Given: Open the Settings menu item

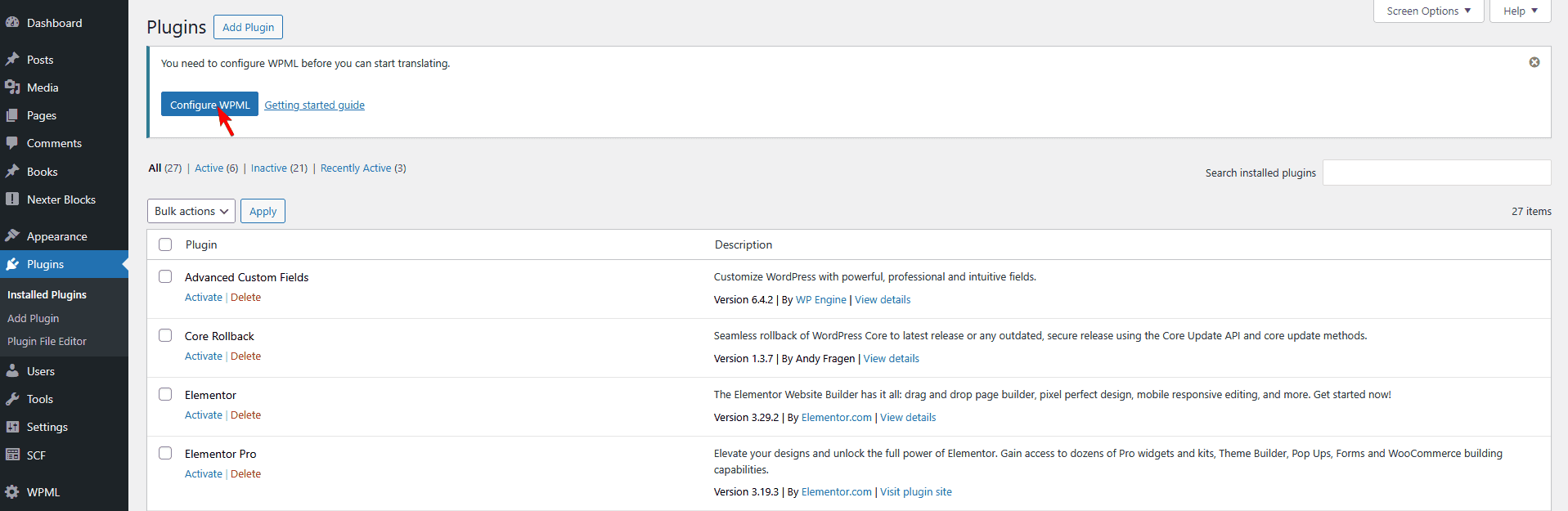Looking at the screenshot, I should point(47,427).
